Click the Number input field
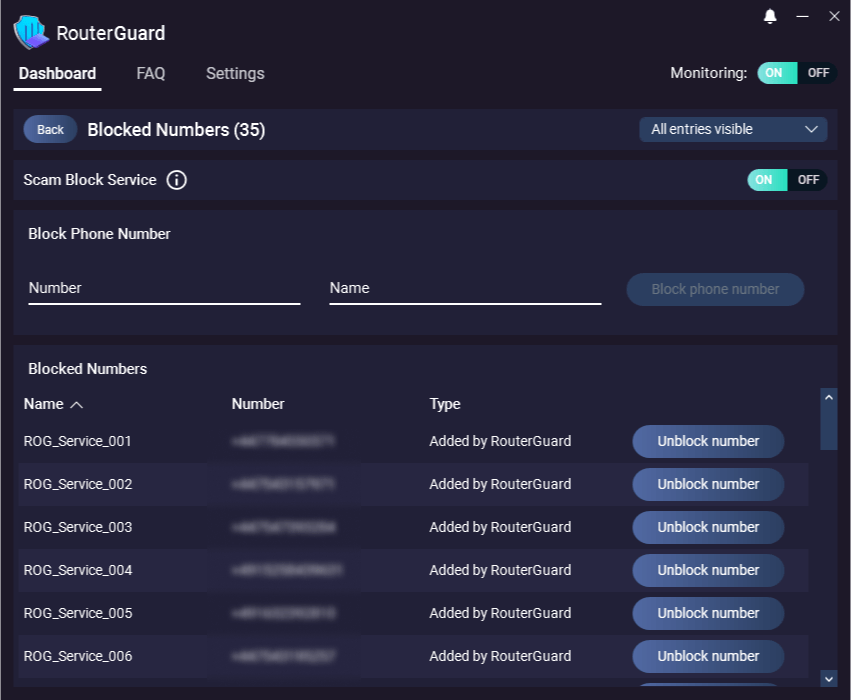Image resolution: width=851 pixels, height=700 pixels. click(164, 288)
